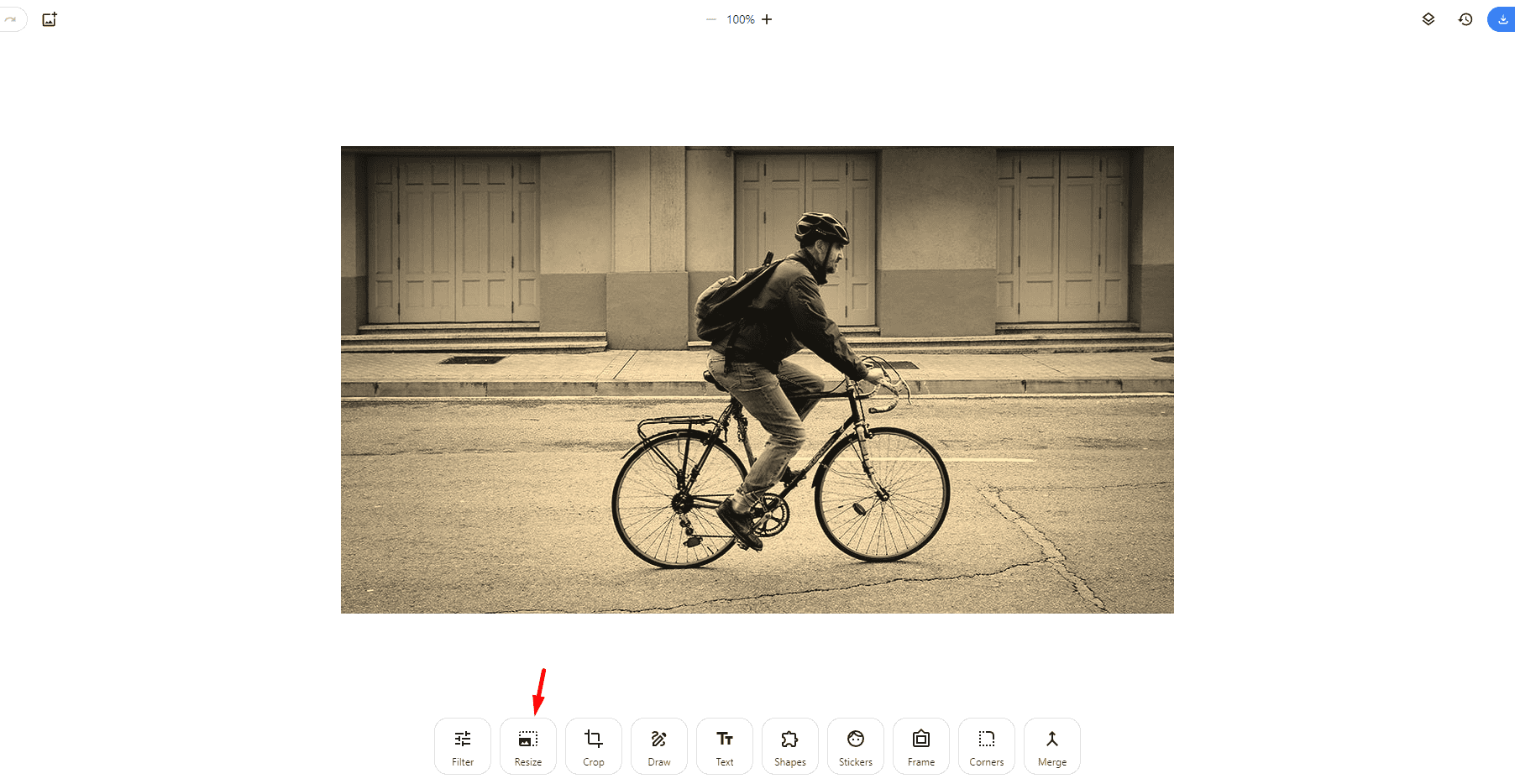Show the edit history panel
The height and width of the screenshot is (784, 1515).
tap(1465, 19)
